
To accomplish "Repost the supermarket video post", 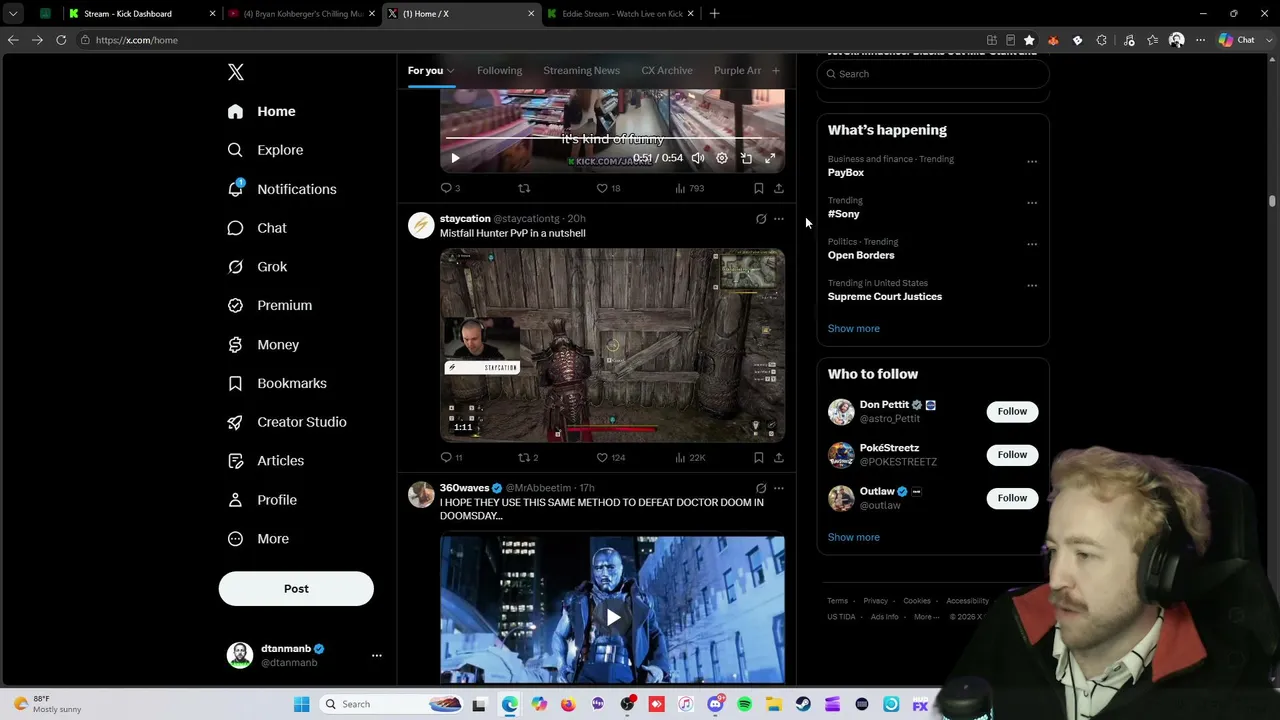I will tap(524, 188).
